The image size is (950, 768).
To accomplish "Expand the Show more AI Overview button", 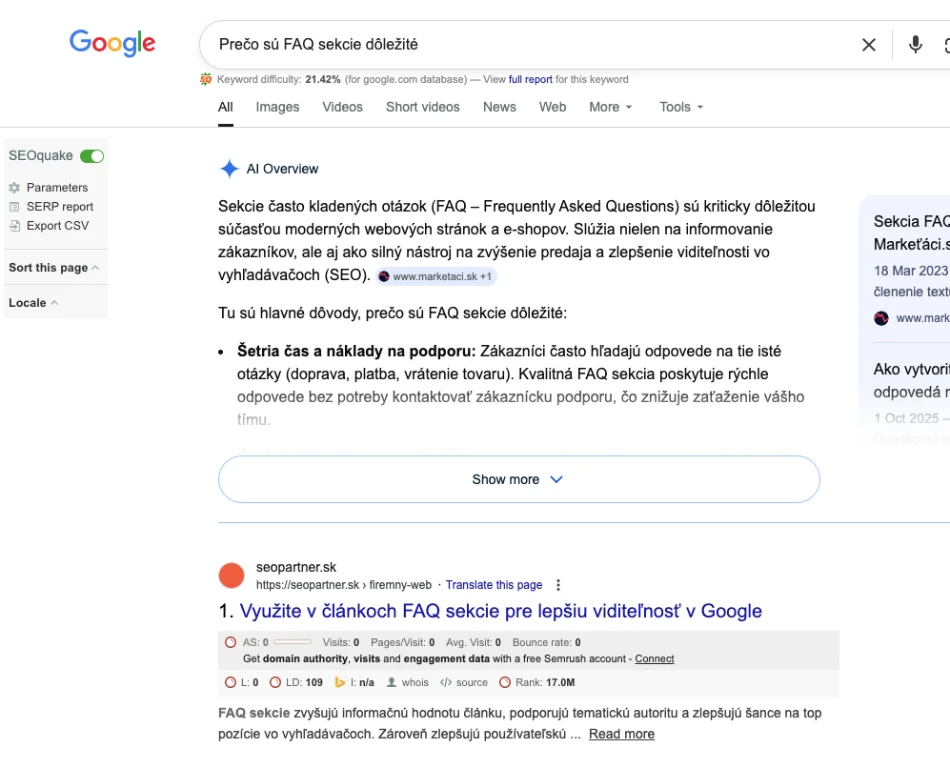I will pos(518,479).
